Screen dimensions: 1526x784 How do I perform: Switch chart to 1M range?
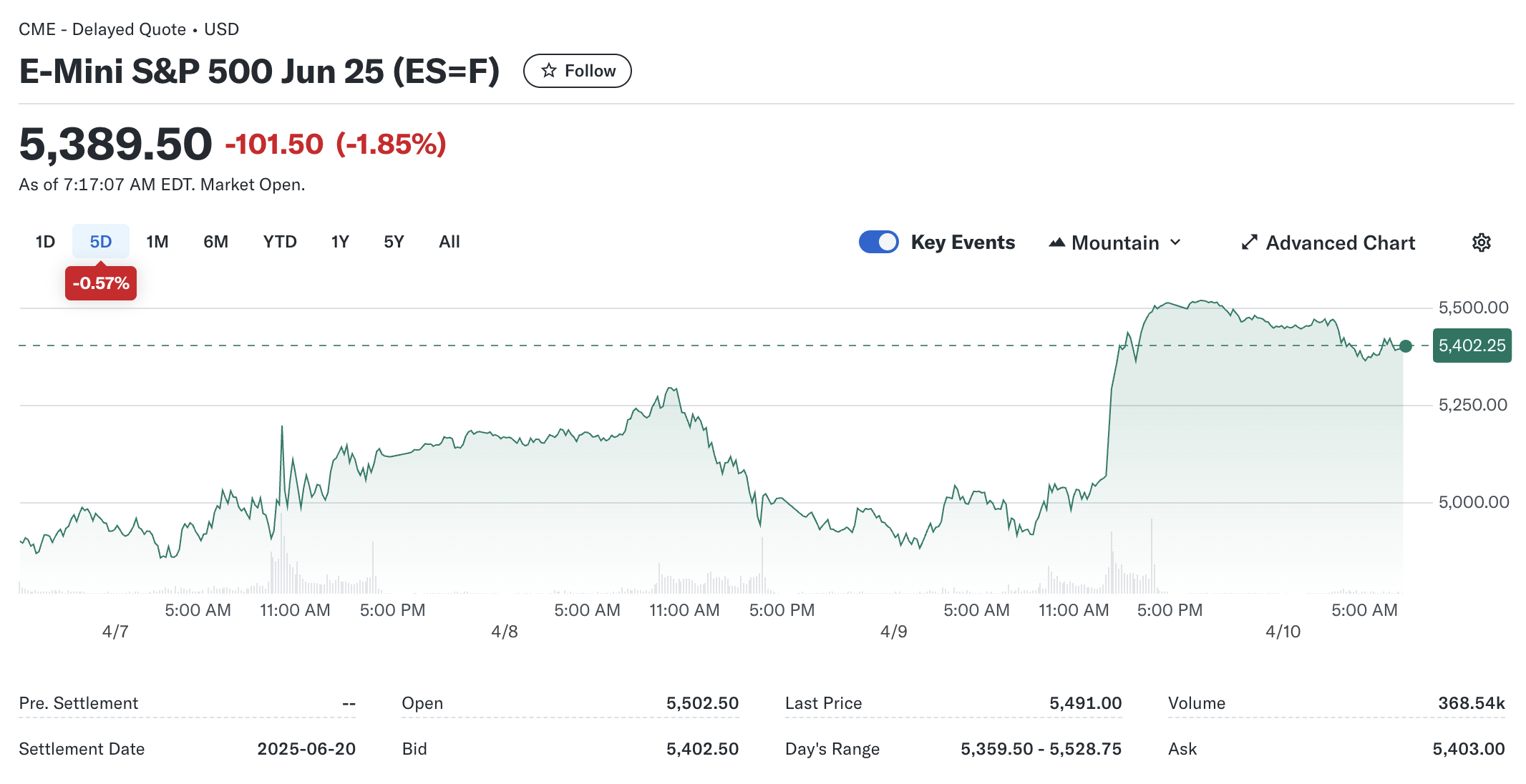[x=157, y=242]
